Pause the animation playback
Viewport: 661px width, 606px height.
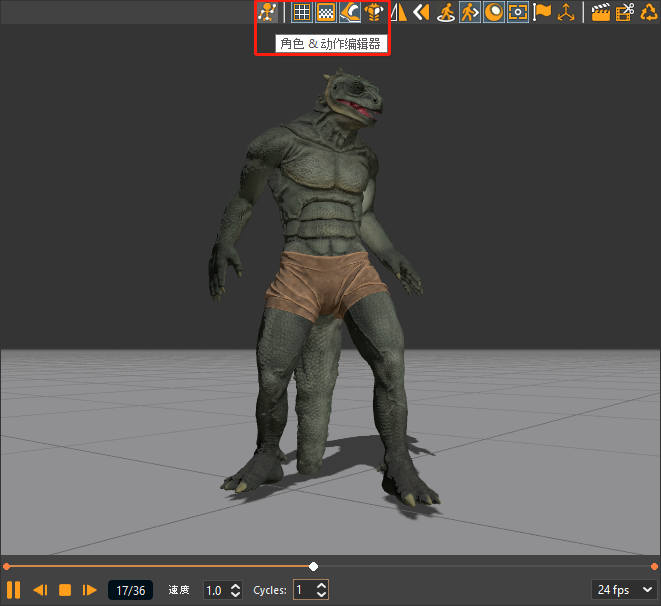pyautogui.click(x=14, y=590)
